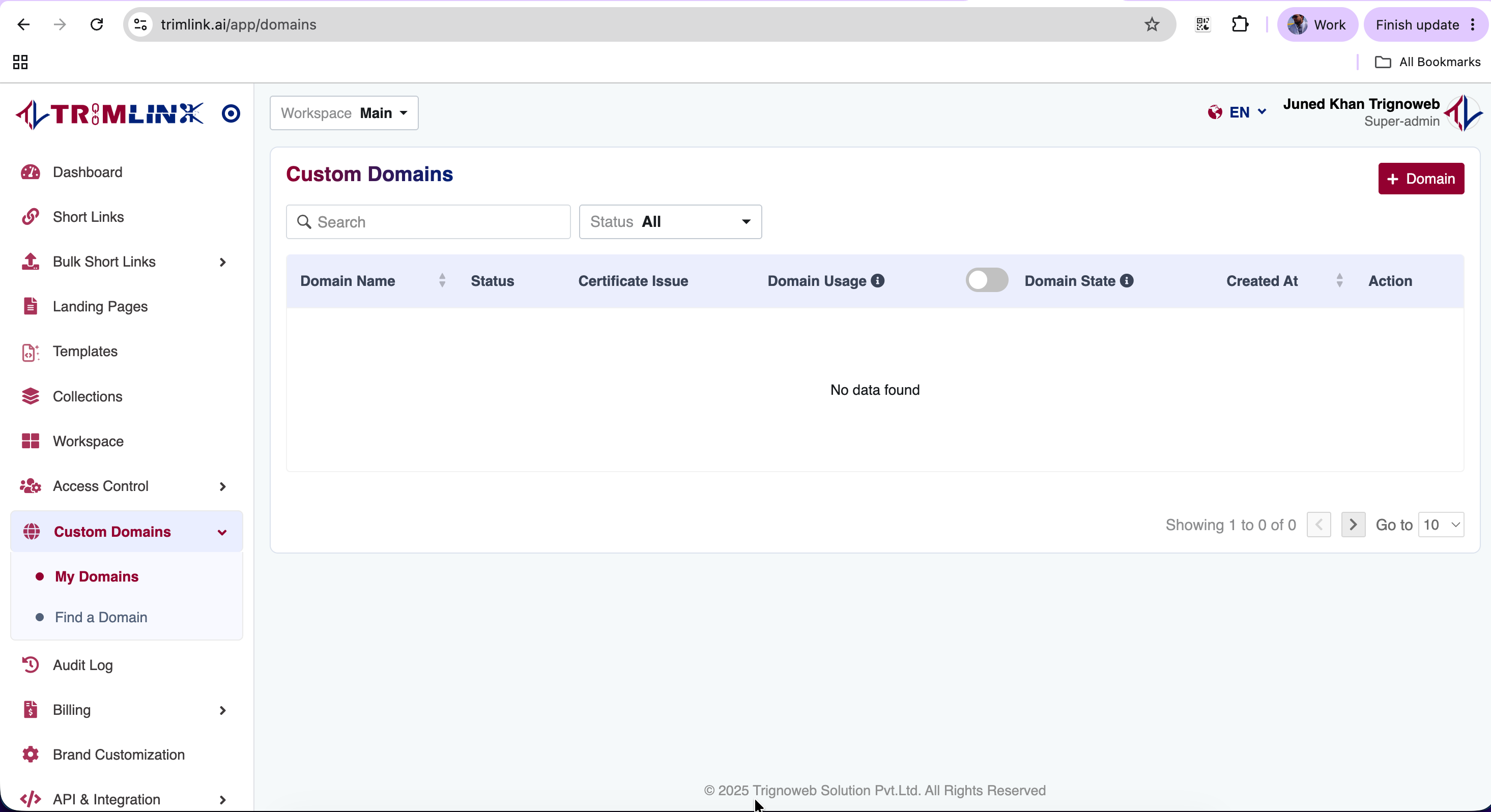Expand the Billing chevron
This screenshot has height=812, width=1491.
tap(222, 710)
